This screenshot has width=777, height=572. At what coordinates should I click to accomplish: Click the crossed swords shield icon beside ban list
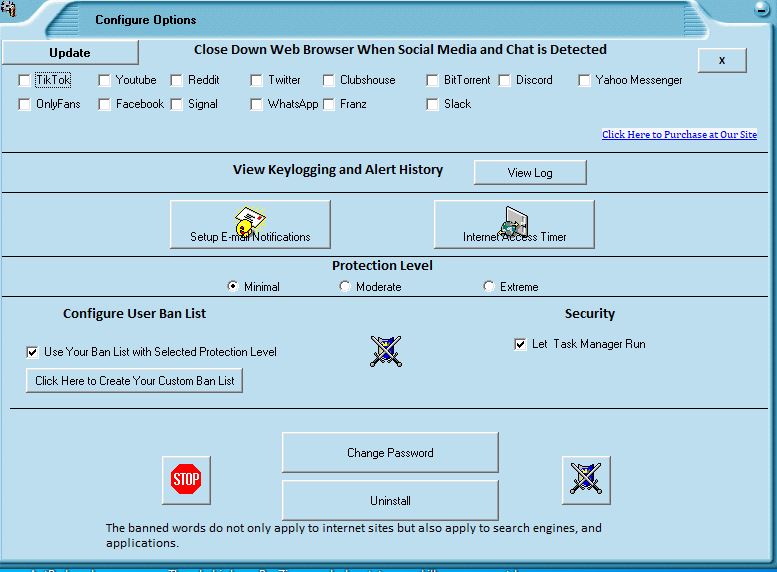click(386, 351)
